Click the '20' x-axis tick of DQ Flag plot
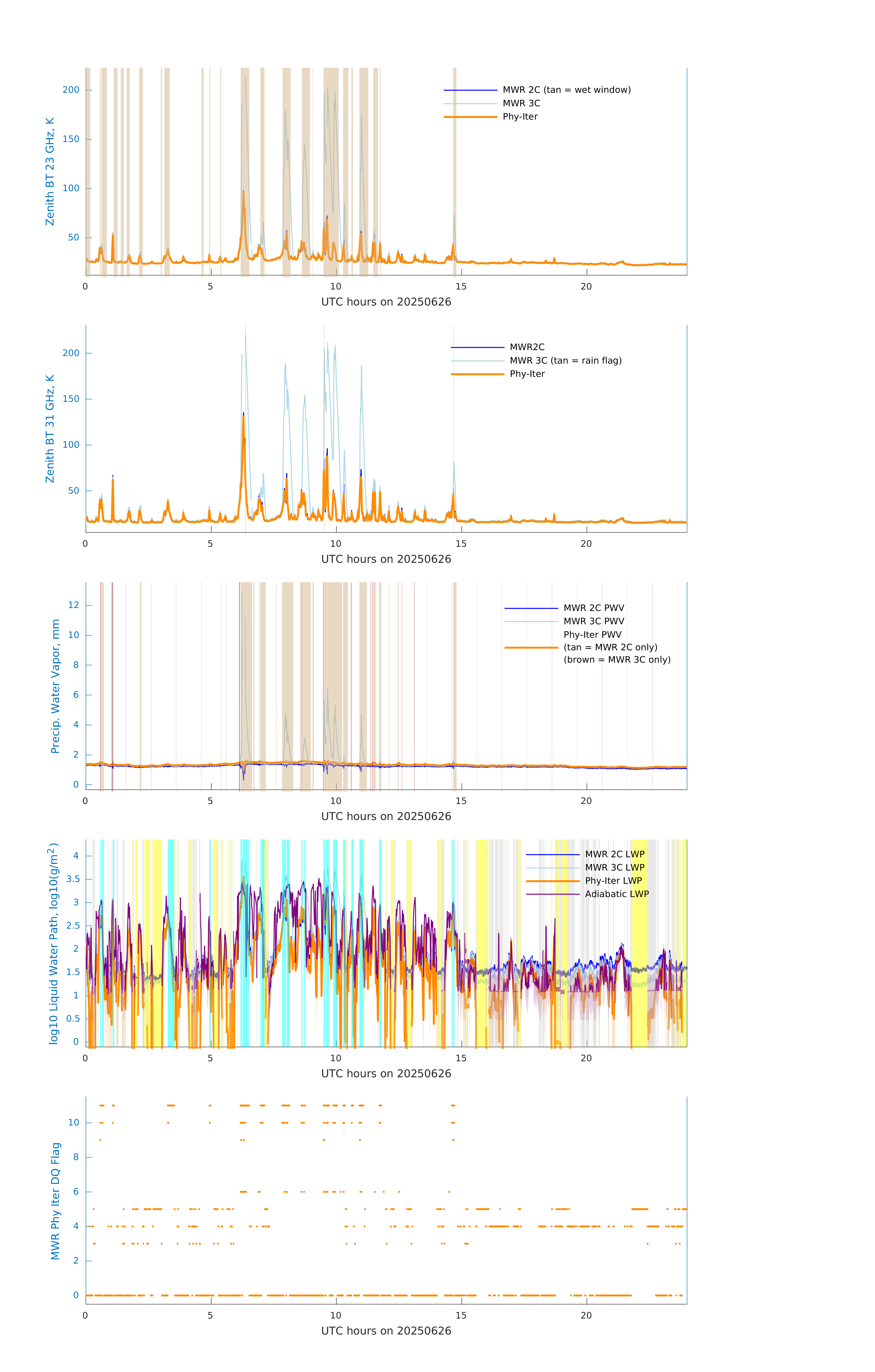 pos(586,1316)
